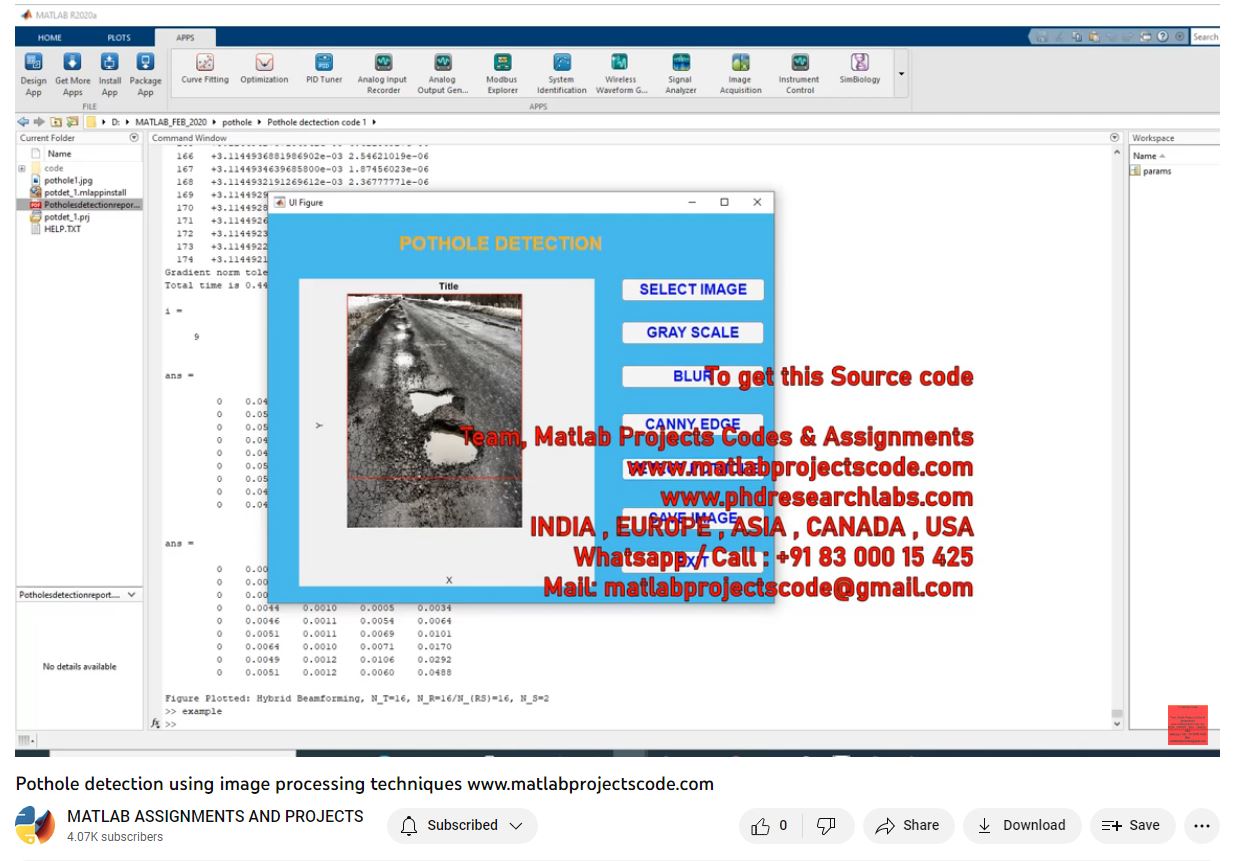Open Current Folder panel actions menu
This screenshot has height=861, width=1236.
tap(135, 138)
